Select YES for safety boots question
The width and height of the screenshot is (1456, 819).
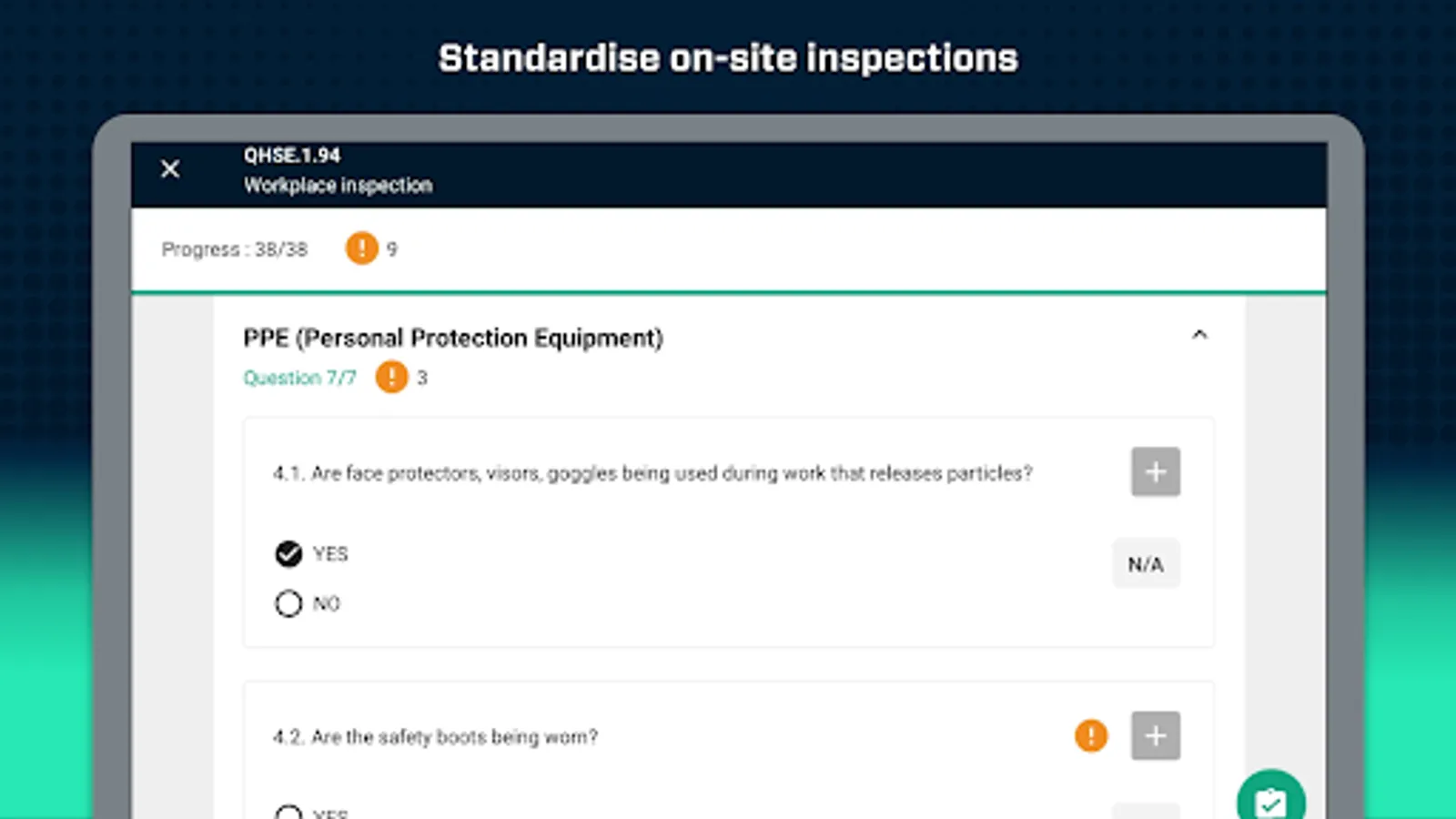click(x=288, y=812)
